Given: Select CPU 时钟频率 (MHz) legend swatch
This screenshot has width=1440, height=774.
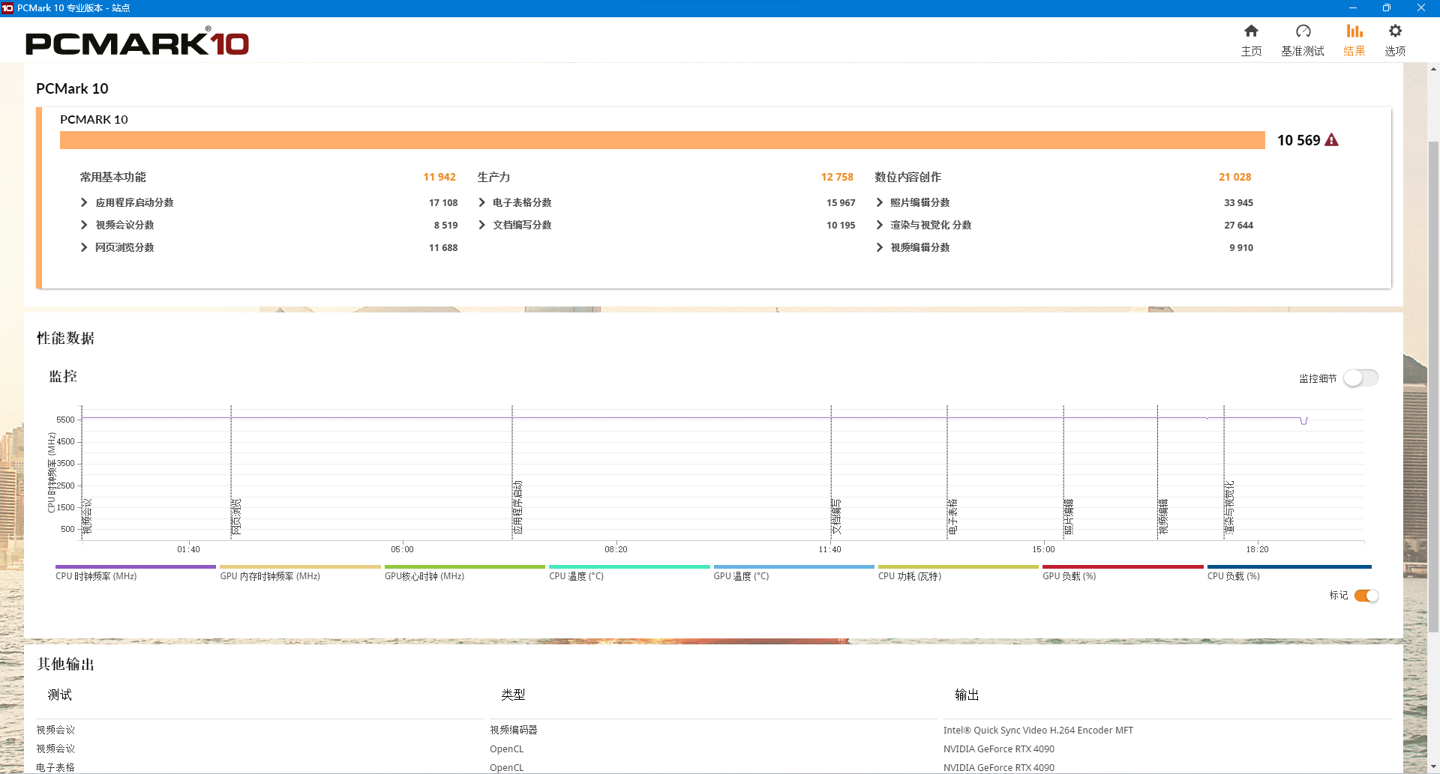Looking at the screenshot, I should pos(135,567).
